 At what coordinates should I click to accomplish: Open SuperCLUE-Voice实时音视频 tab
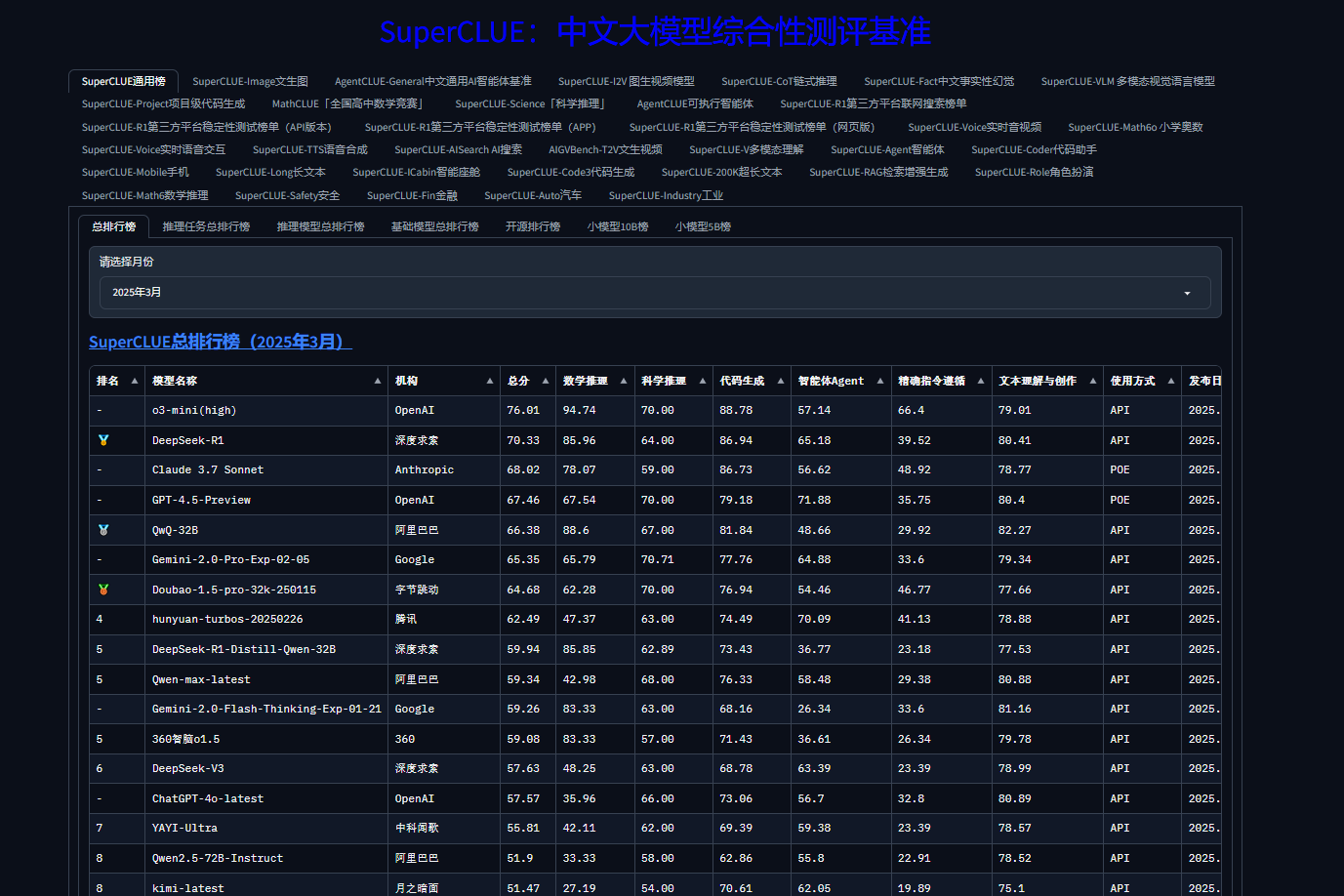(x=974, y=127)
